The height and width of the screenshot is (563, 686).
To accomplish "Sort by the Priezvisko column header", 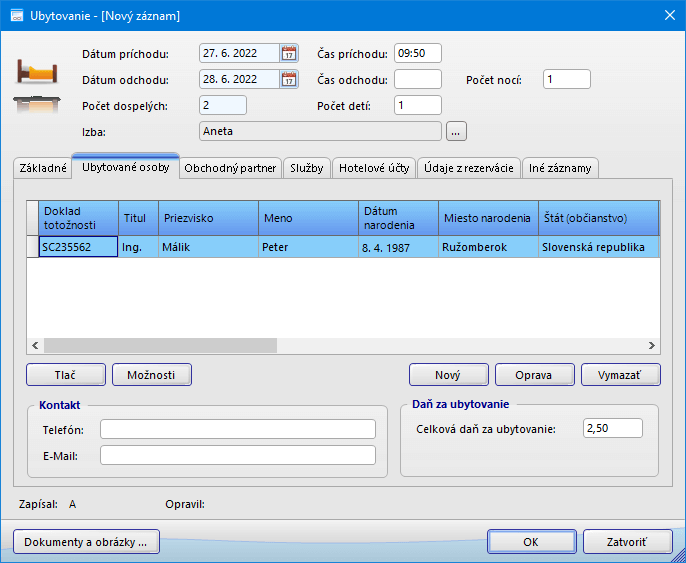I will 207,217.
